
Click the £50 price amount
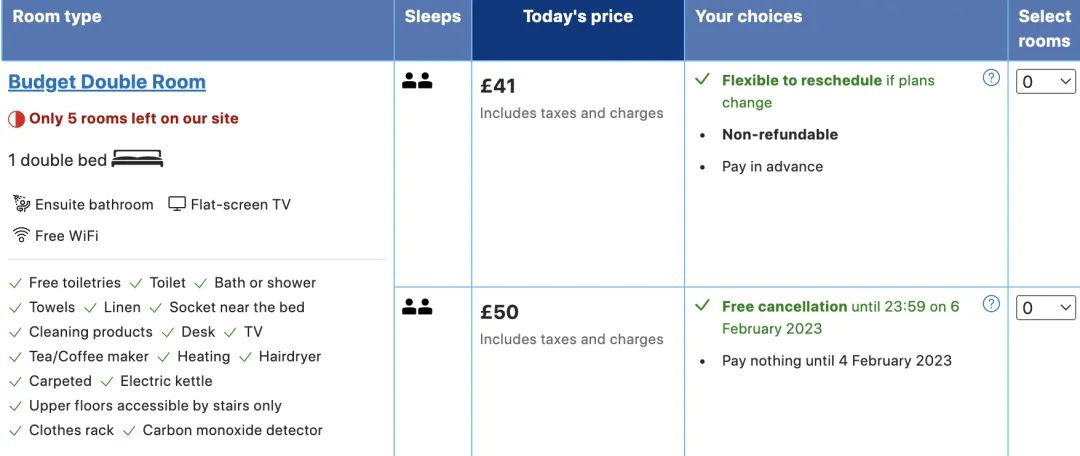499,312
